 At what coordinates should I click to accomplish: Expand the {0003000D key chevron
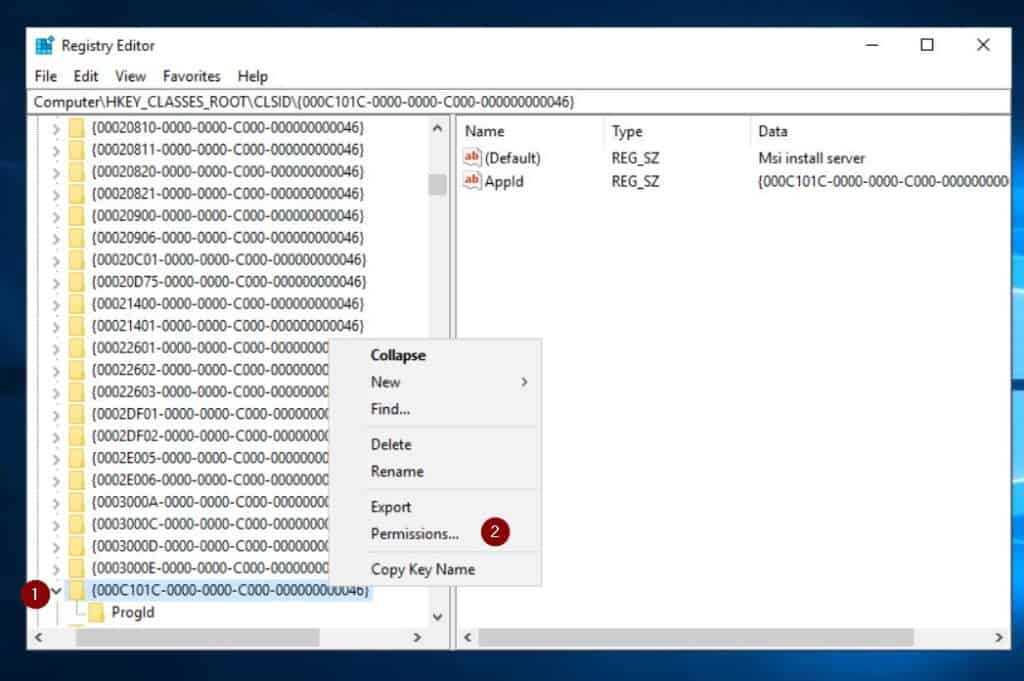pyautogui.click(x=56, y=547)
